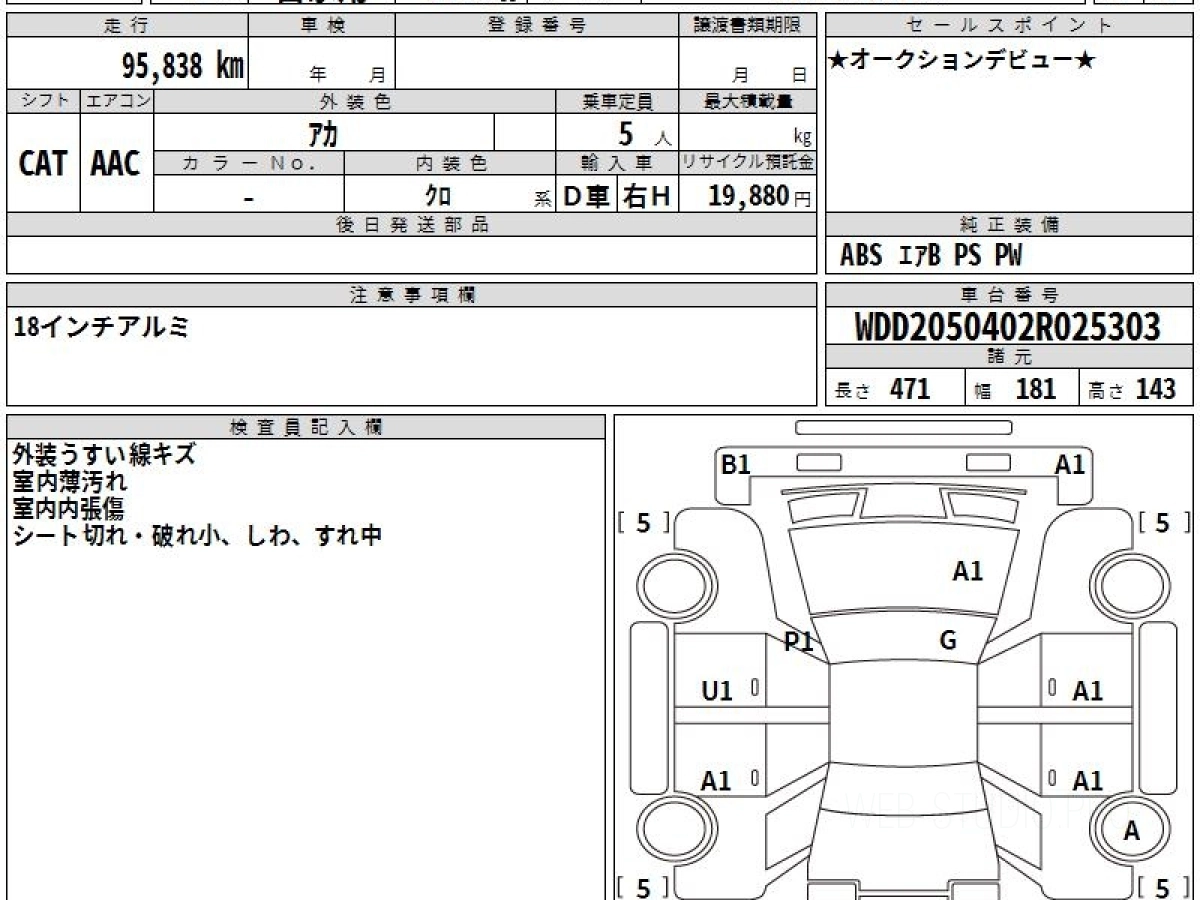The width and height of the screenshot is (1200, 900).
Task: Click the 5 人 seating capacity value
Action: click(644, 133)
